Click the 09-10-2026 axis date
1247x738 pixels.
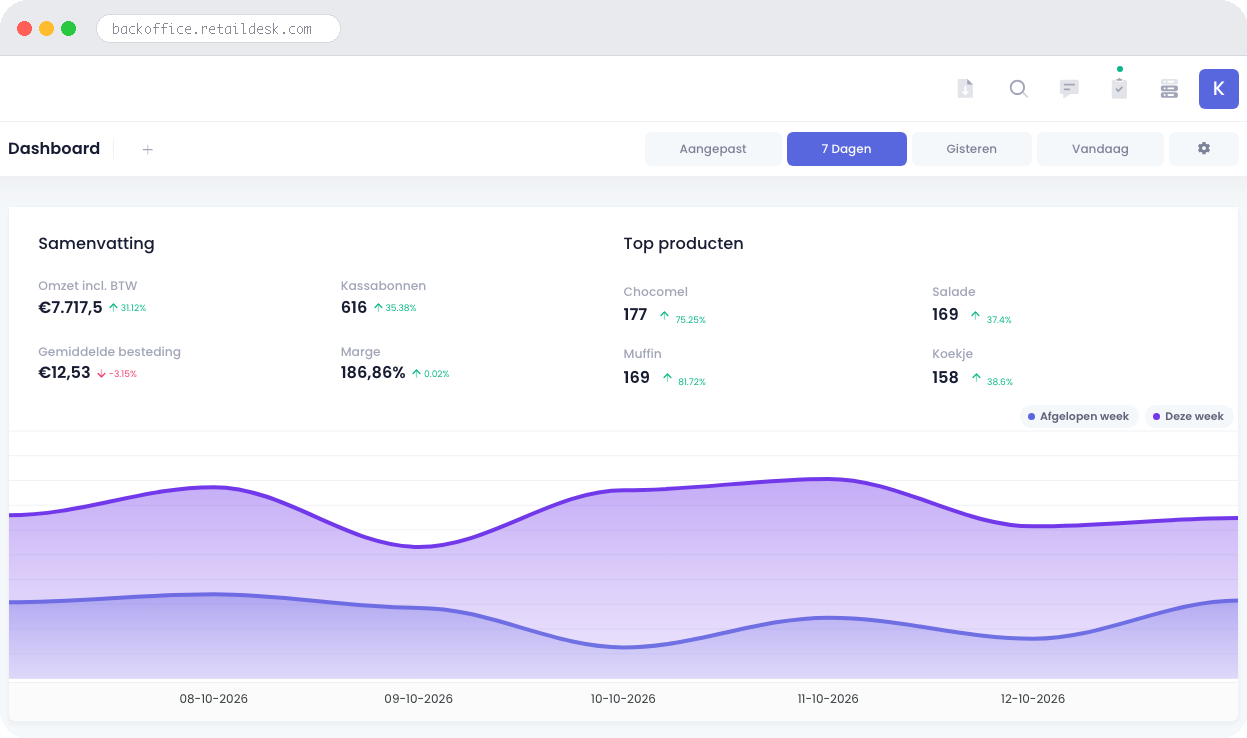(419, 699)
